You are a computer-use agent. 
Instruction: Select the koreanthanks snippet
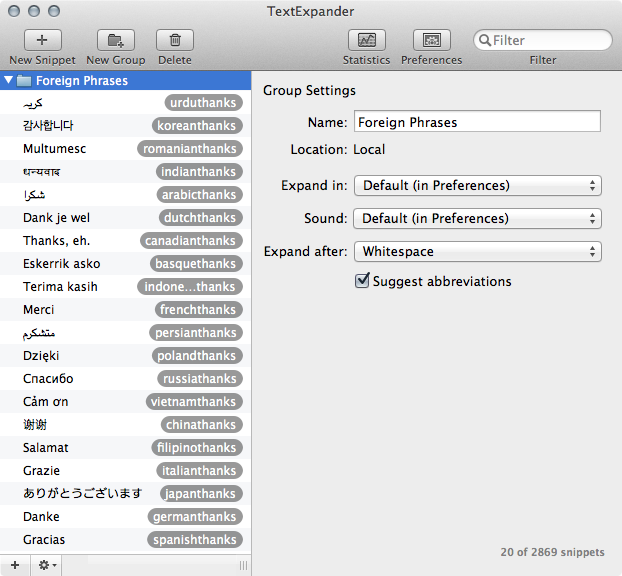[x=125, y=125]
